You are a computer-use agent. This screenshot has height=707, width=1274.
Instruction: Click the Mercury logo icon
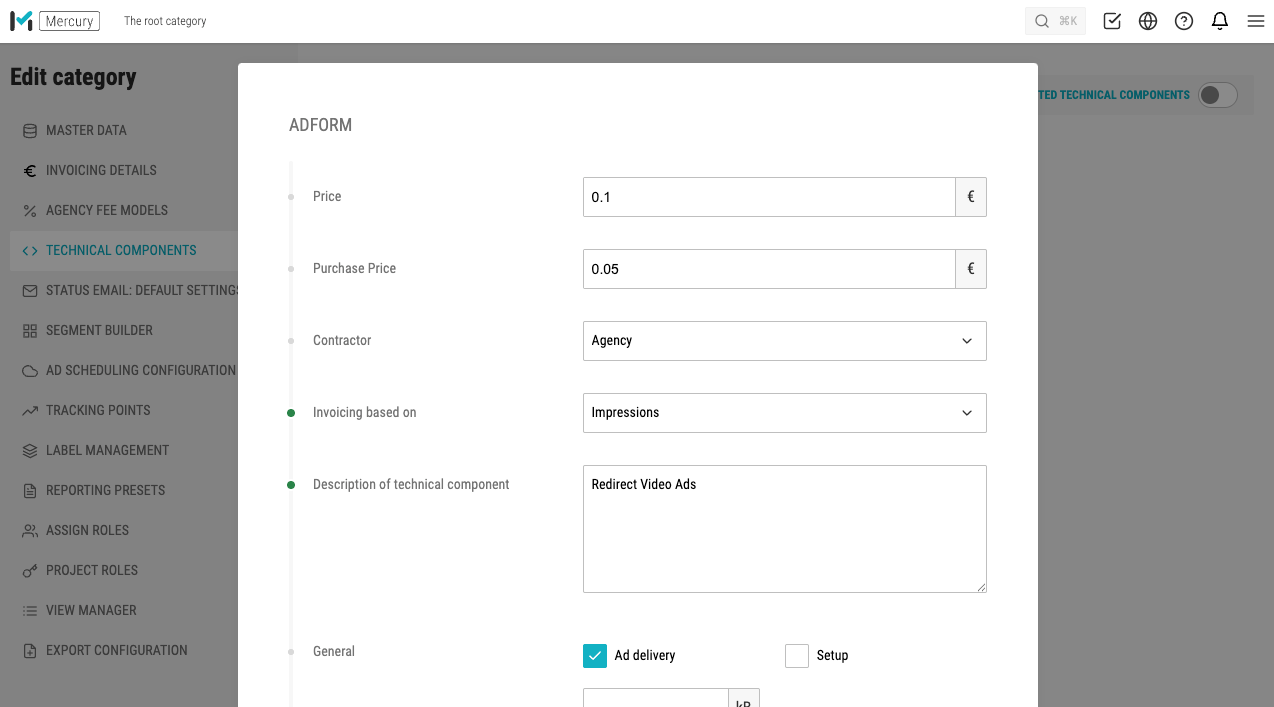[21, 21]
